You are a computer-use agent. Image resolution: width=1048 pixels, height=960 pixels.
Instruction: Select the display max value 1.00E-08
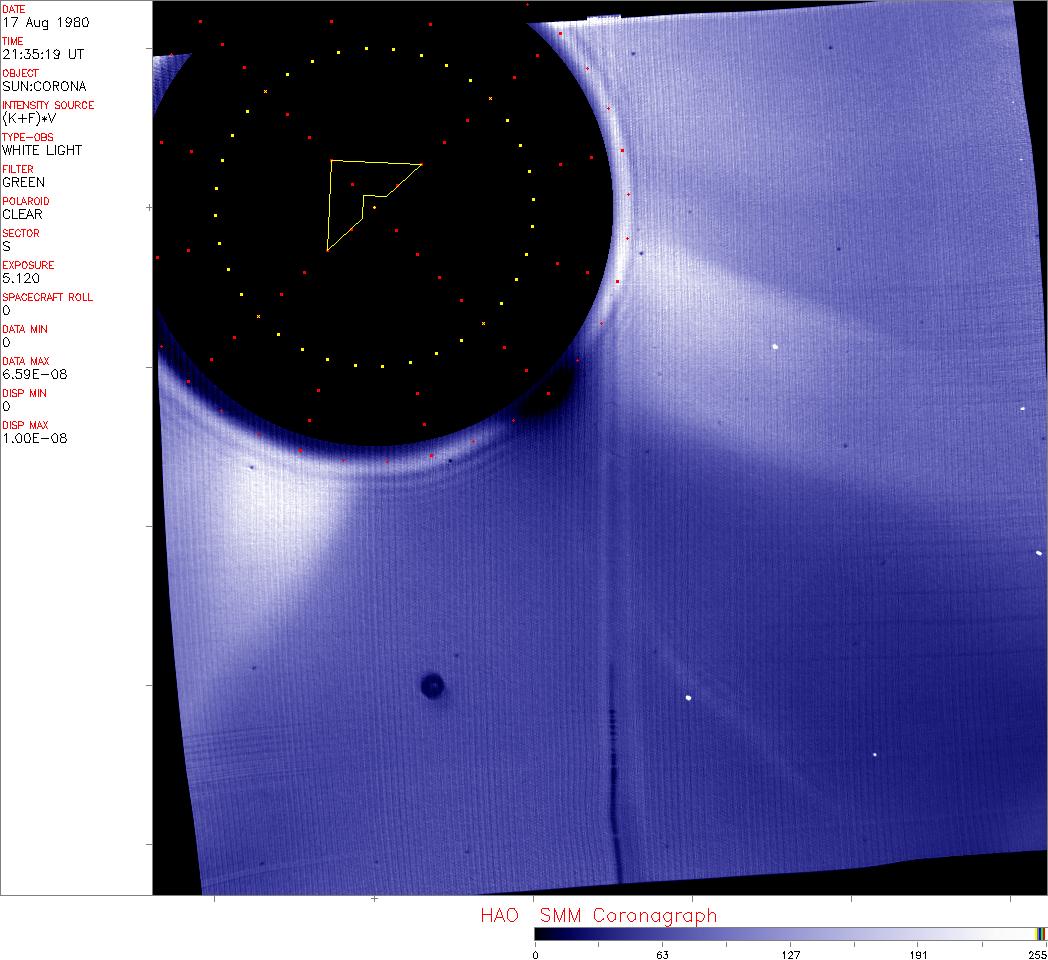point(34,438)
